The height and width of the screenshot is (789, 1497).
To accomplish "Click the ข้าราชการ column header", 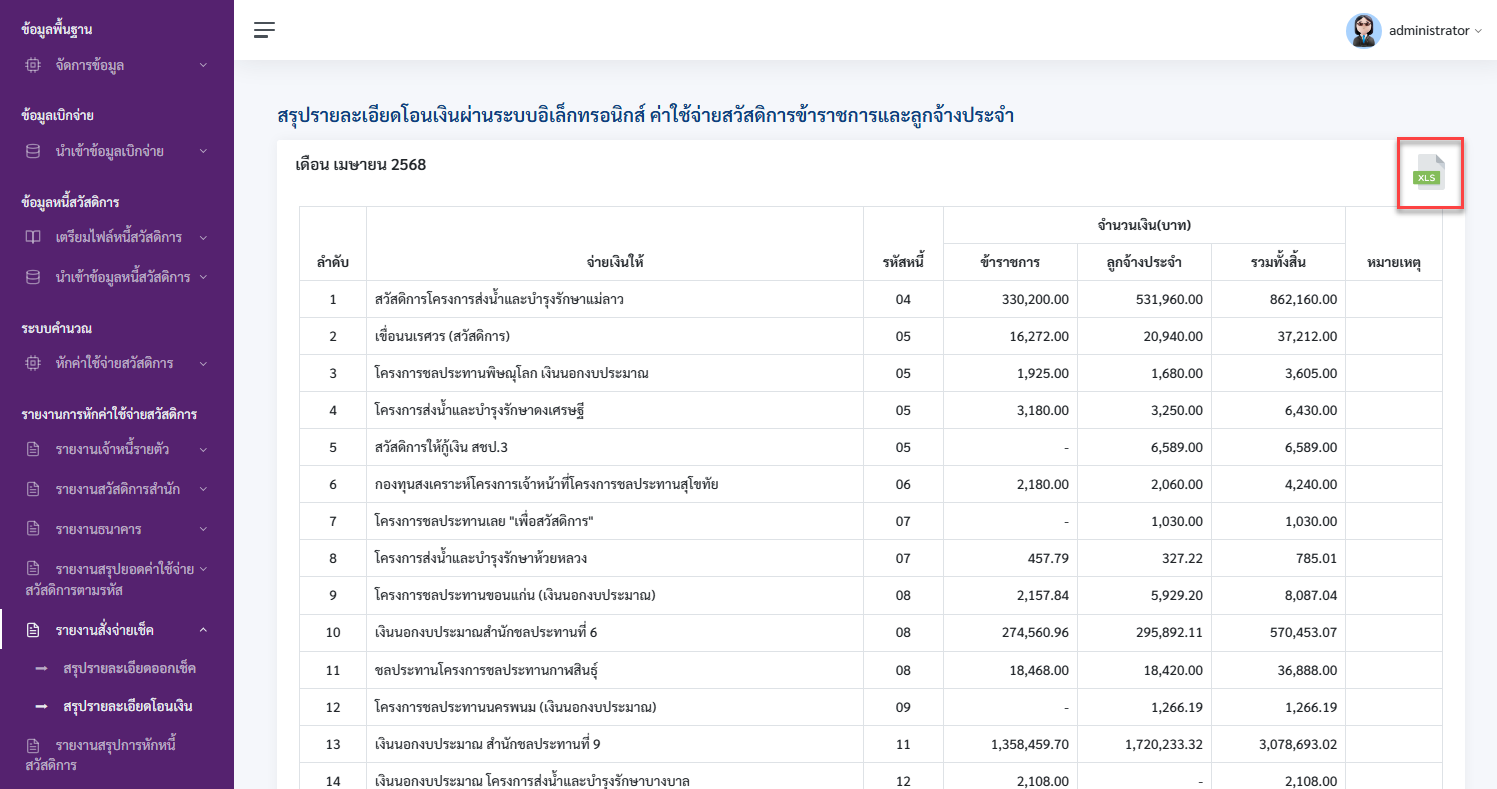I will tap(1010, 263).
